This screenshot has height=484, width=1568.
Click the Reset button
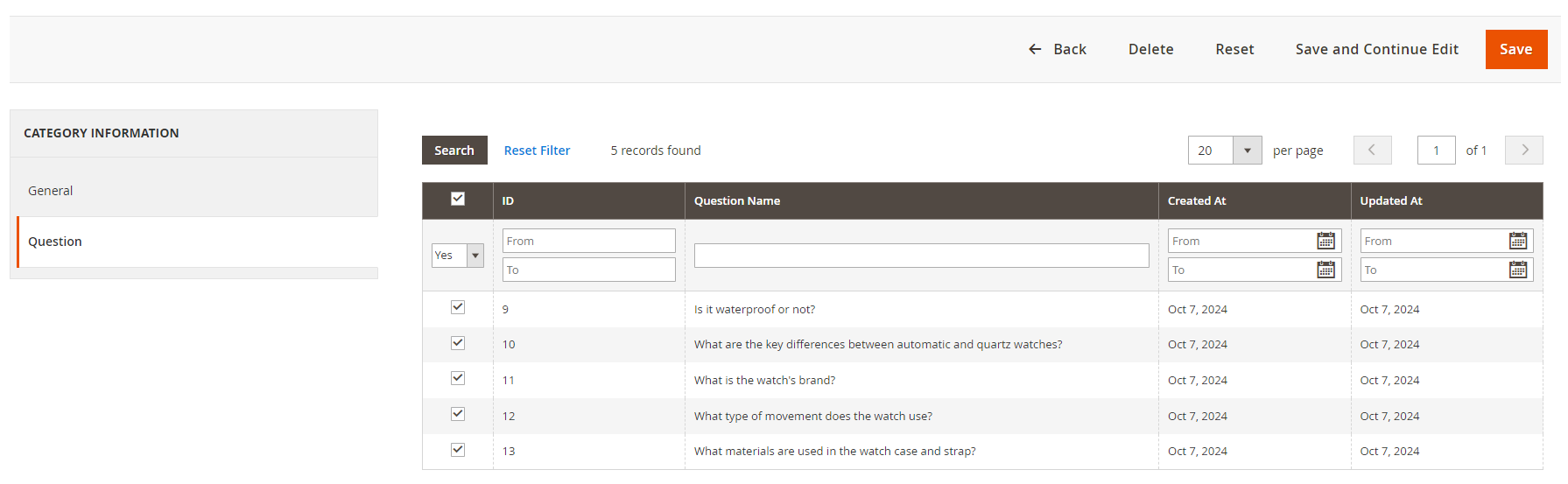coord(1234,49)
